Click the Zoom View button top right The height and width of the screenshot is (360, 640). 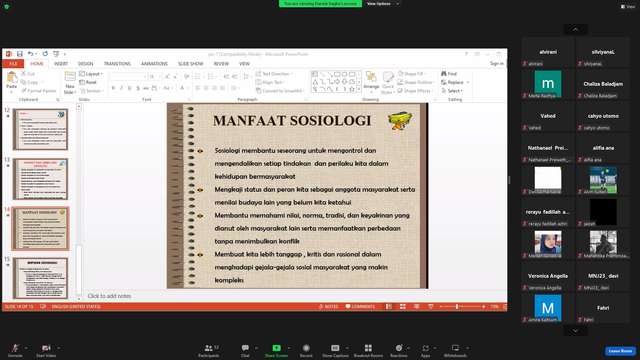(628, 7)
